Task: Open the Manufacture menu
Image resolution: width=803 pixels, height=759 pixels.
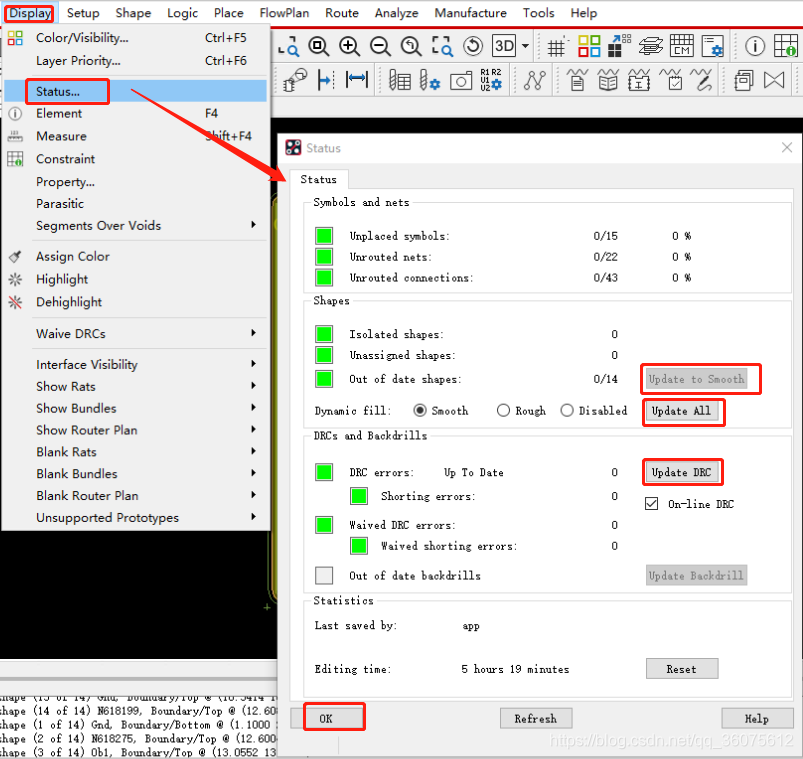Action: [470, 13]
